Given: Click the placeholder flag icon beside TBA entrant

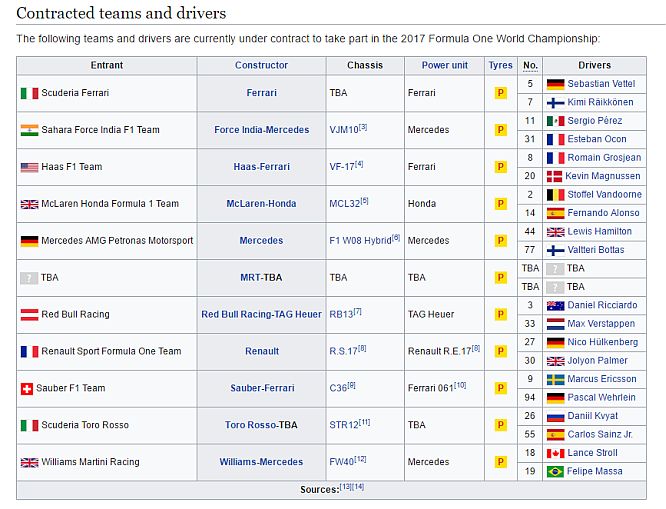Looking at the screenshot, I should coord(29,277).
